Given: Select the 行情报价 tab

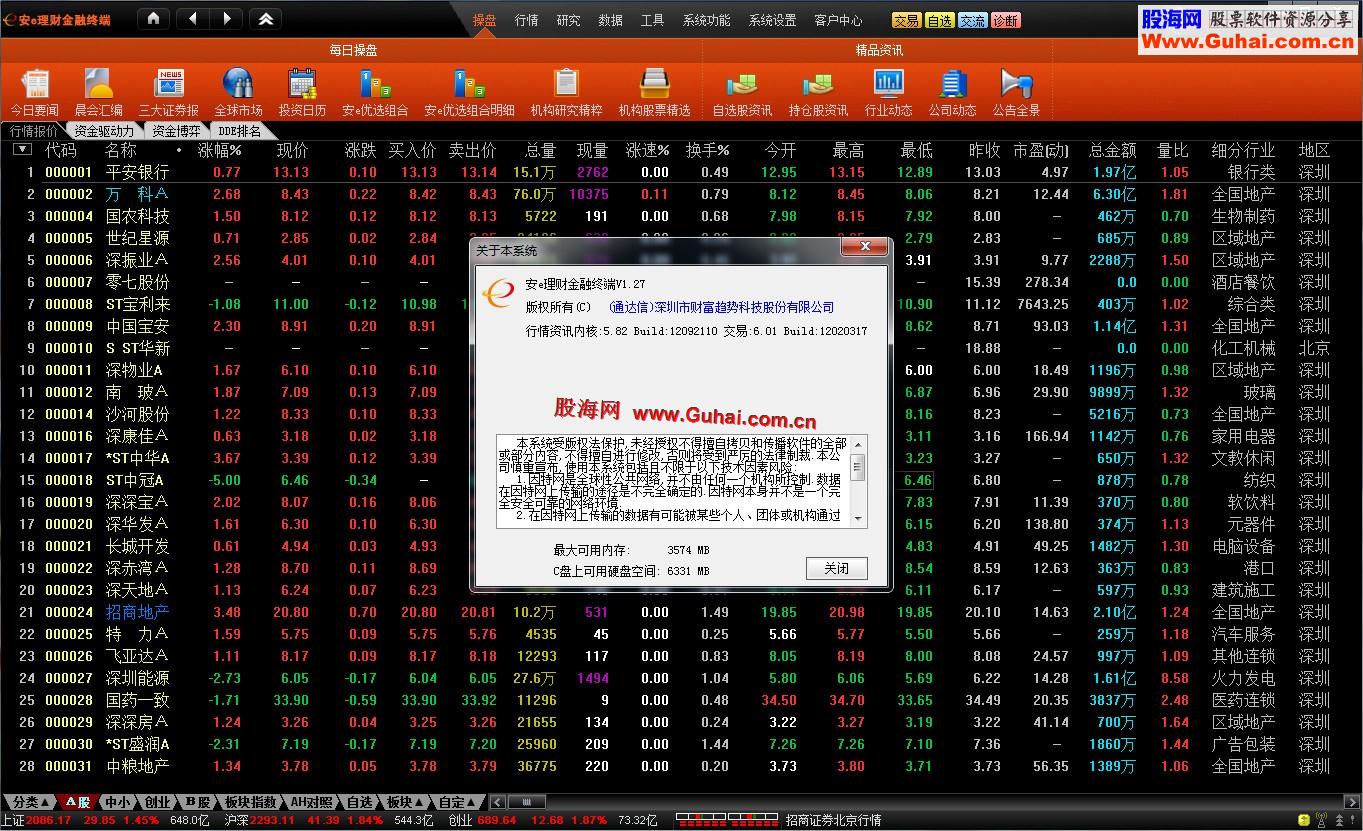Looking at the screenshot, I should 34,131.
